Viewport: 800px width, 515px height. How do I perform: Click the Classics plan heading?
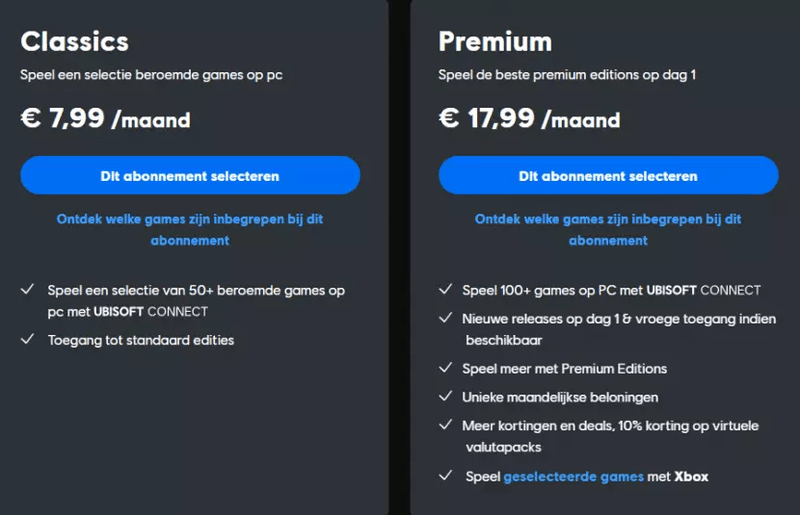point(75,41)
